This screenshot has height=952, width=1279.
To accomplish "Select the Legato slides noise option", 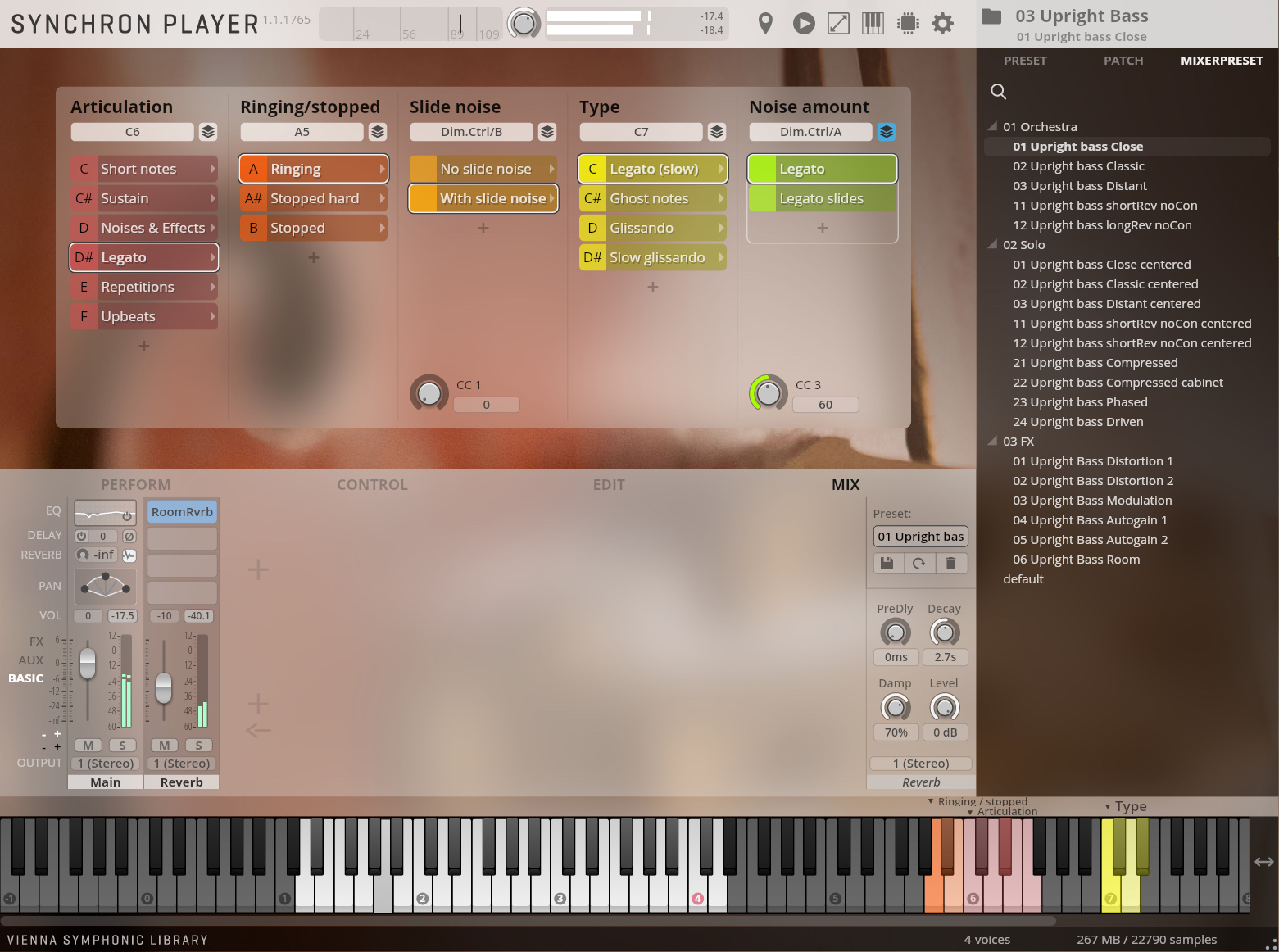I will tap(822, 197).
